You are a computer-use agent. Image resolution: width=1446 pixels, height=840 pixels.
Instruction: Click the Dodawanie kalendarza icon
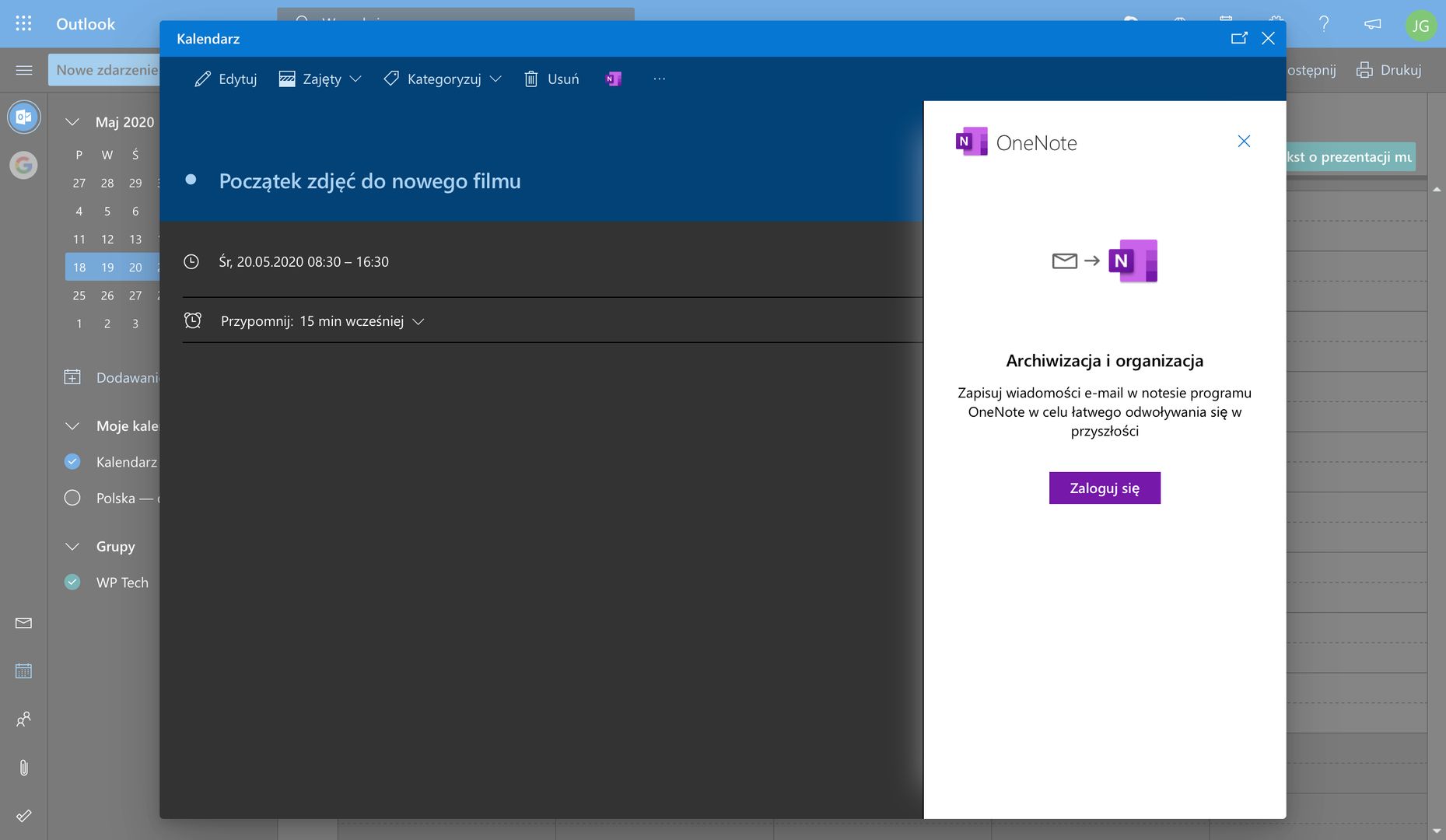point(72,377)
